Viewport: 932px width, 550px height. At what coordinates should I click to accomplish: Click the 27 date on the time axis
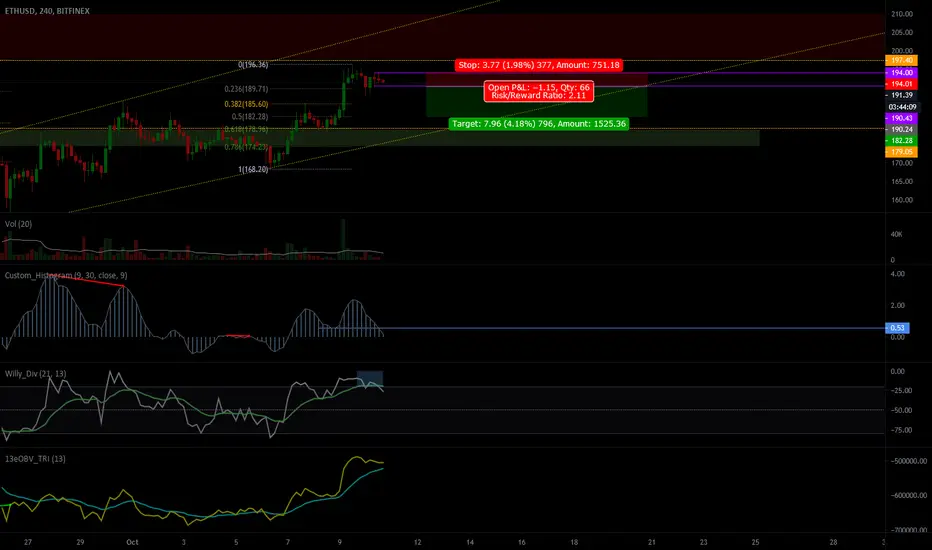coord(28,542)
